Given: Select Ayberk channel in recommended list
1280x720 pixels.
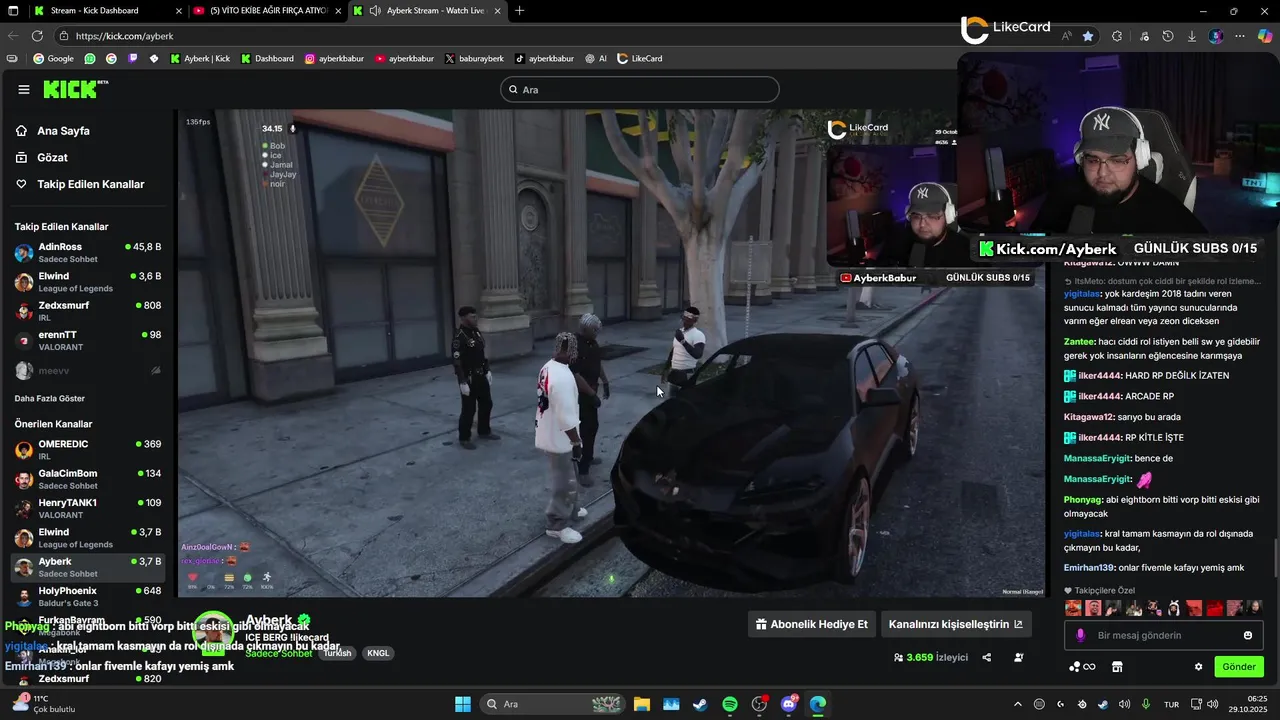Looking at the screenshot, I should point(88,567).
